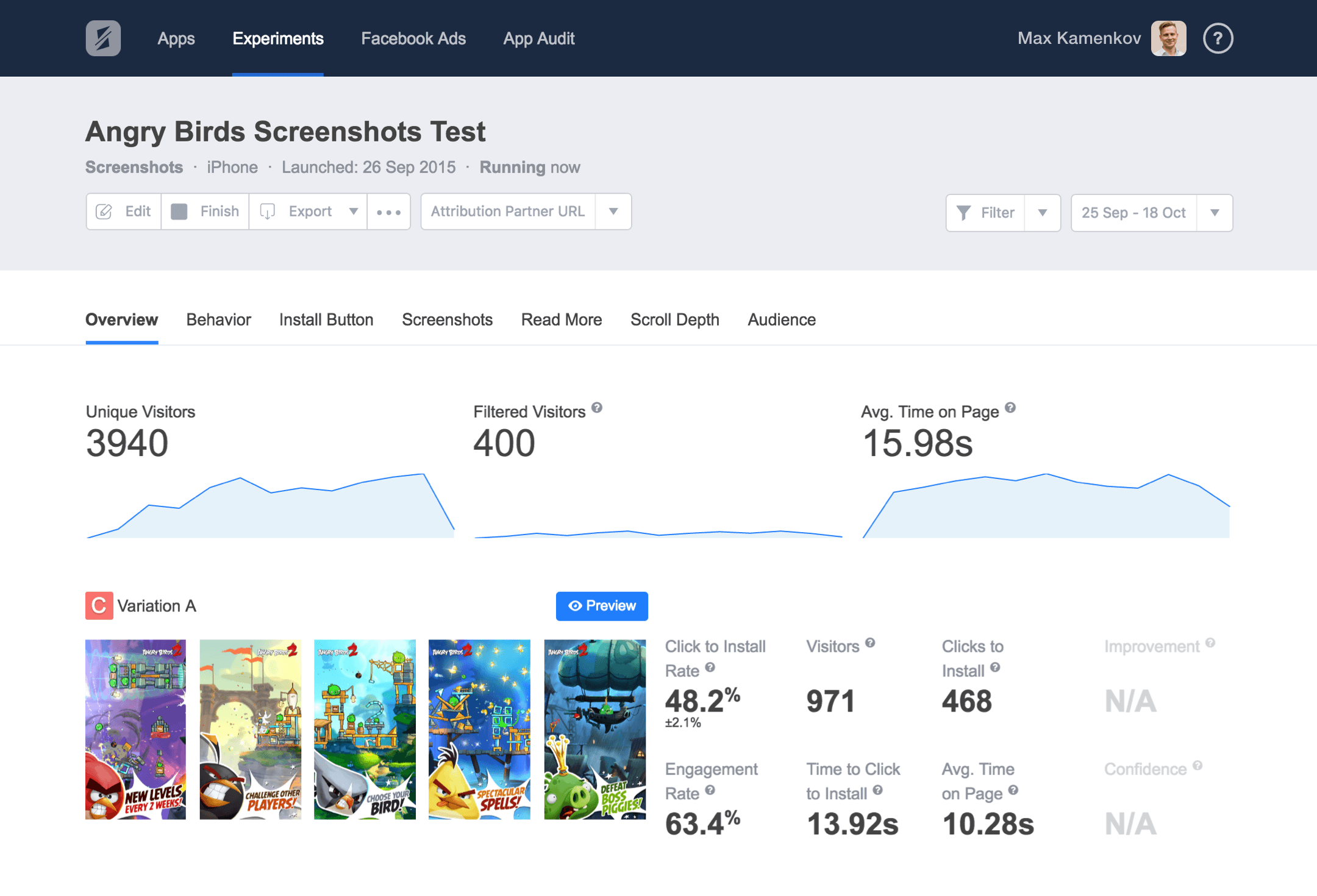The height and width of the screenshot is (896, 1317).
Task: Click the info icon next to Confidence
Action: 1197,768
